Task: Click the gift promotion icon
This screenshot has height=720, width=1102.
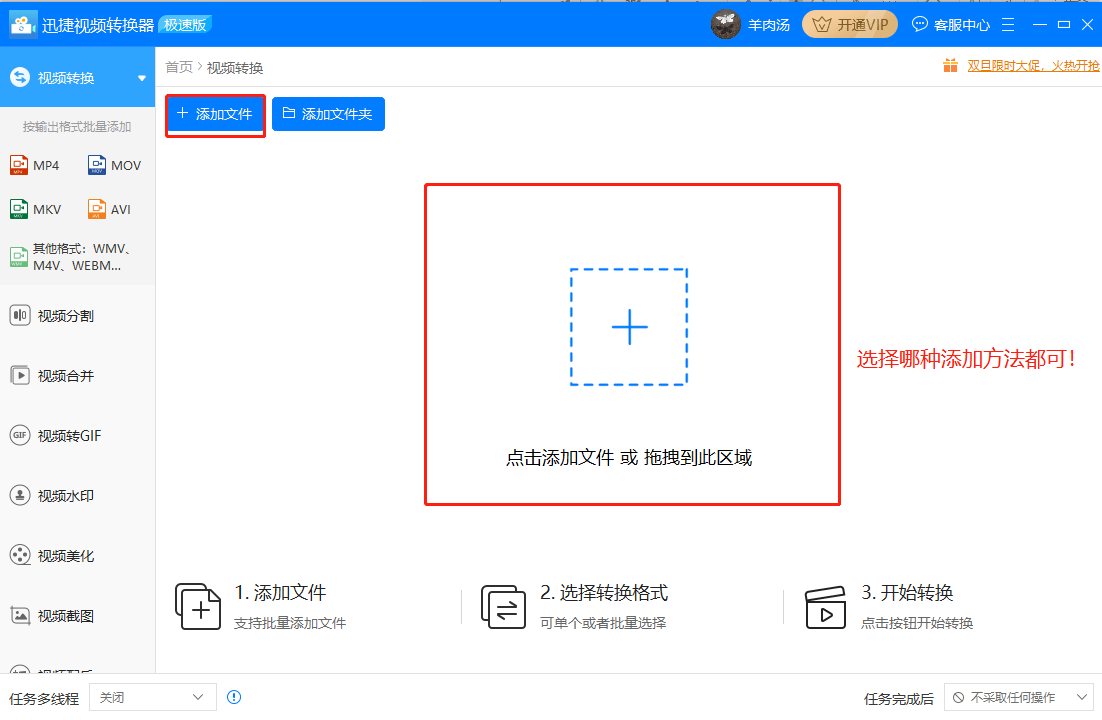Action: coord(950,66)
